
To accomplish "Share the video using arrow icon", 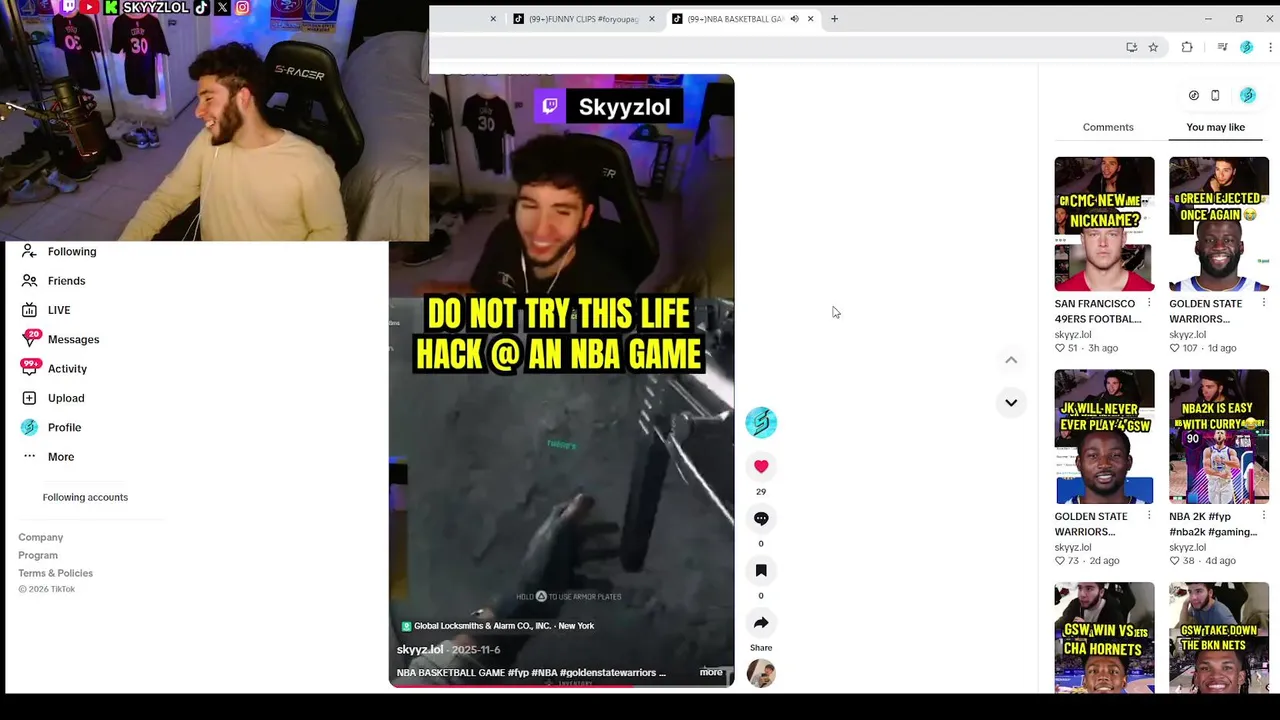I will pyautogui.click(x=761, y=622).
